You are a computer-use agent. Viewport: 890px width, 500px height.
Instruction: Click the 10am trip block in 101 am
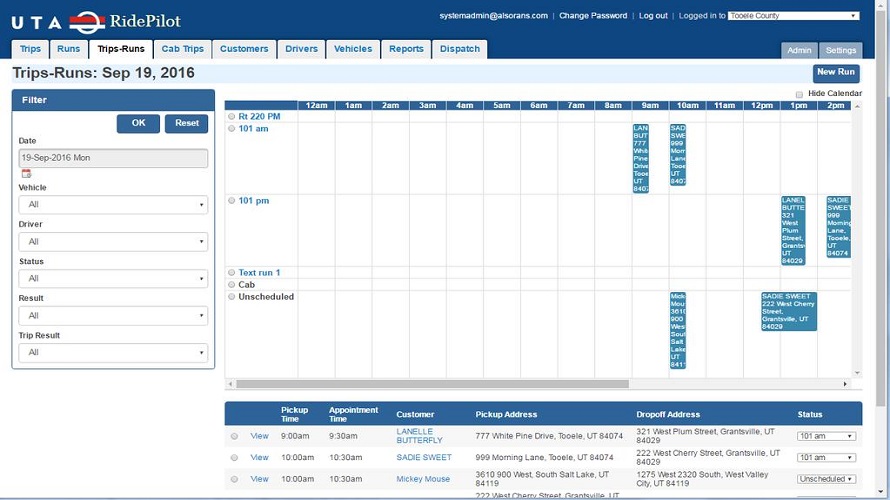tap(678, 155)
